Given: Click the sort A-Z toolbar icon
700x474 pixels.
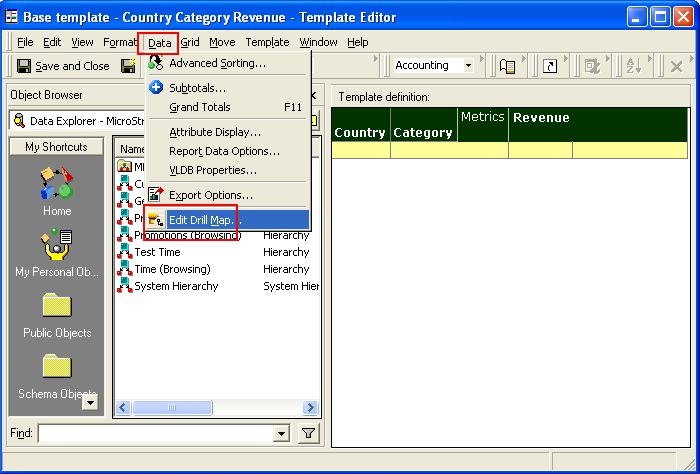Looking at the screenshot, I should pyautogui.click(x=634, y=66).
